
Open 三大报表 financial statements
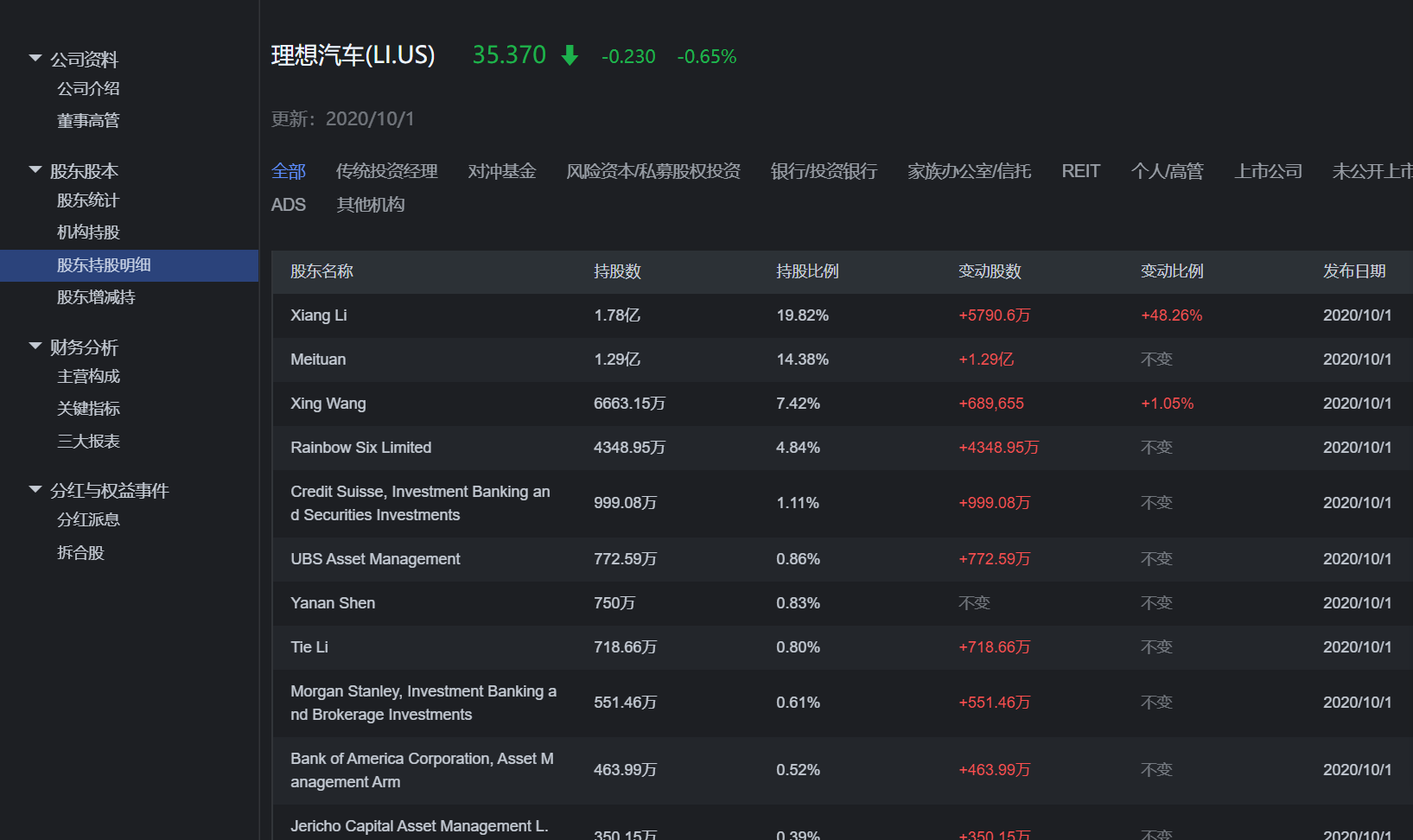click(88, 442)
